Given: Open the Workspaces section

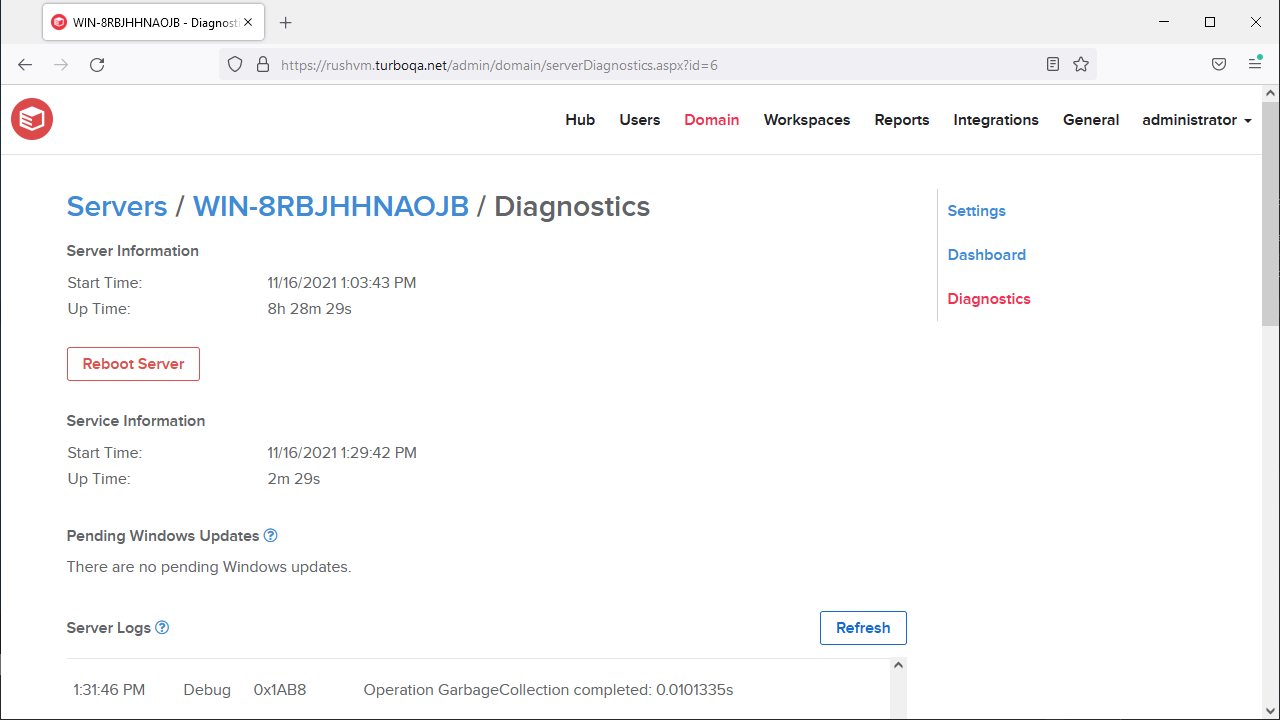Looking at the screenshot, I should tap(806, 120).
